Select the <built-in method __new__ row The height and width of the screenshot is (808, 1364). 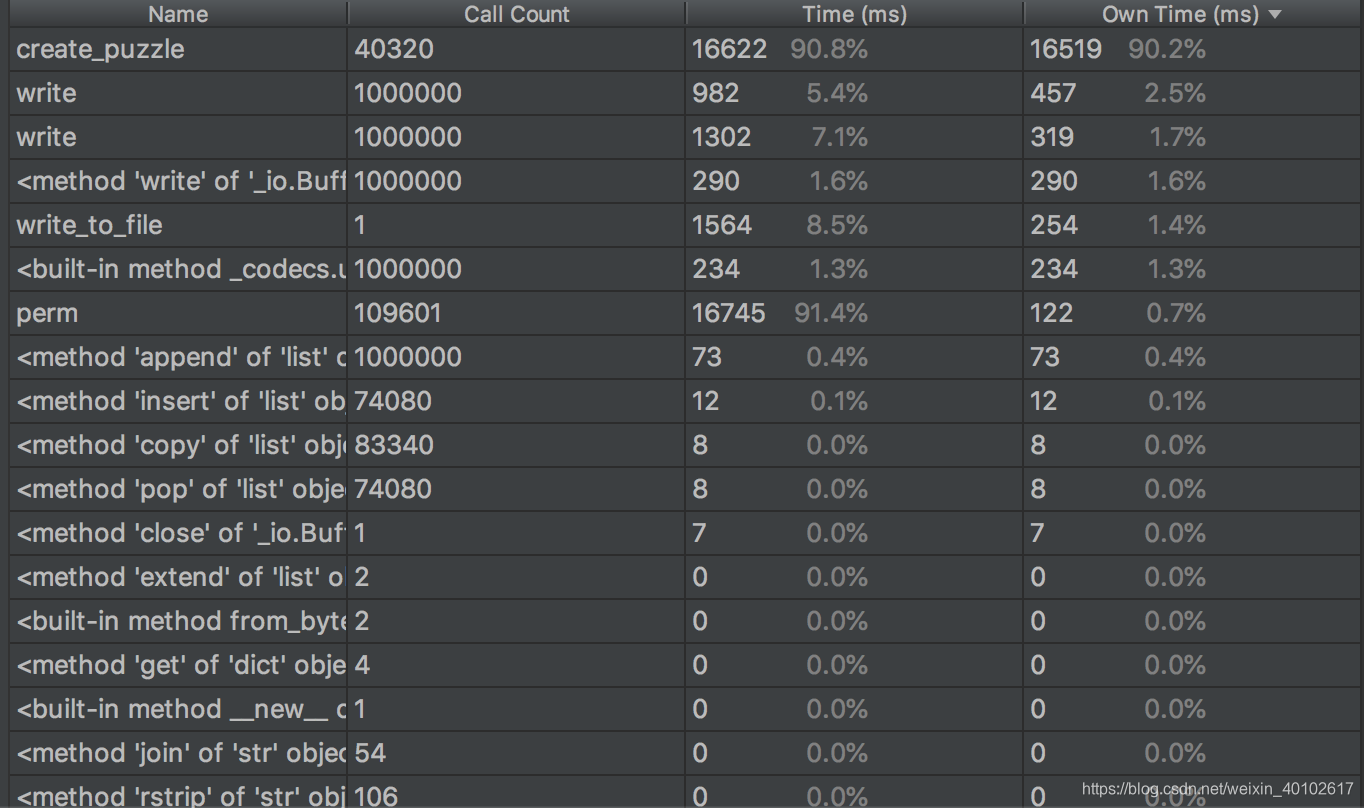[x=685, y=709]
